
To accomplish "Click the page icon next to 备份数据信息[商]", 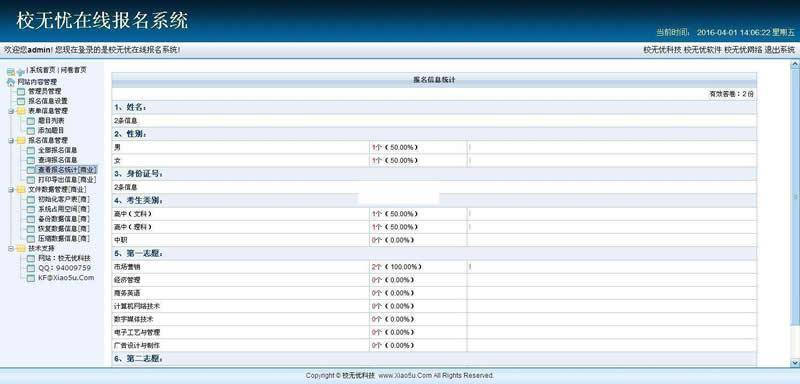I will [31, 219].
